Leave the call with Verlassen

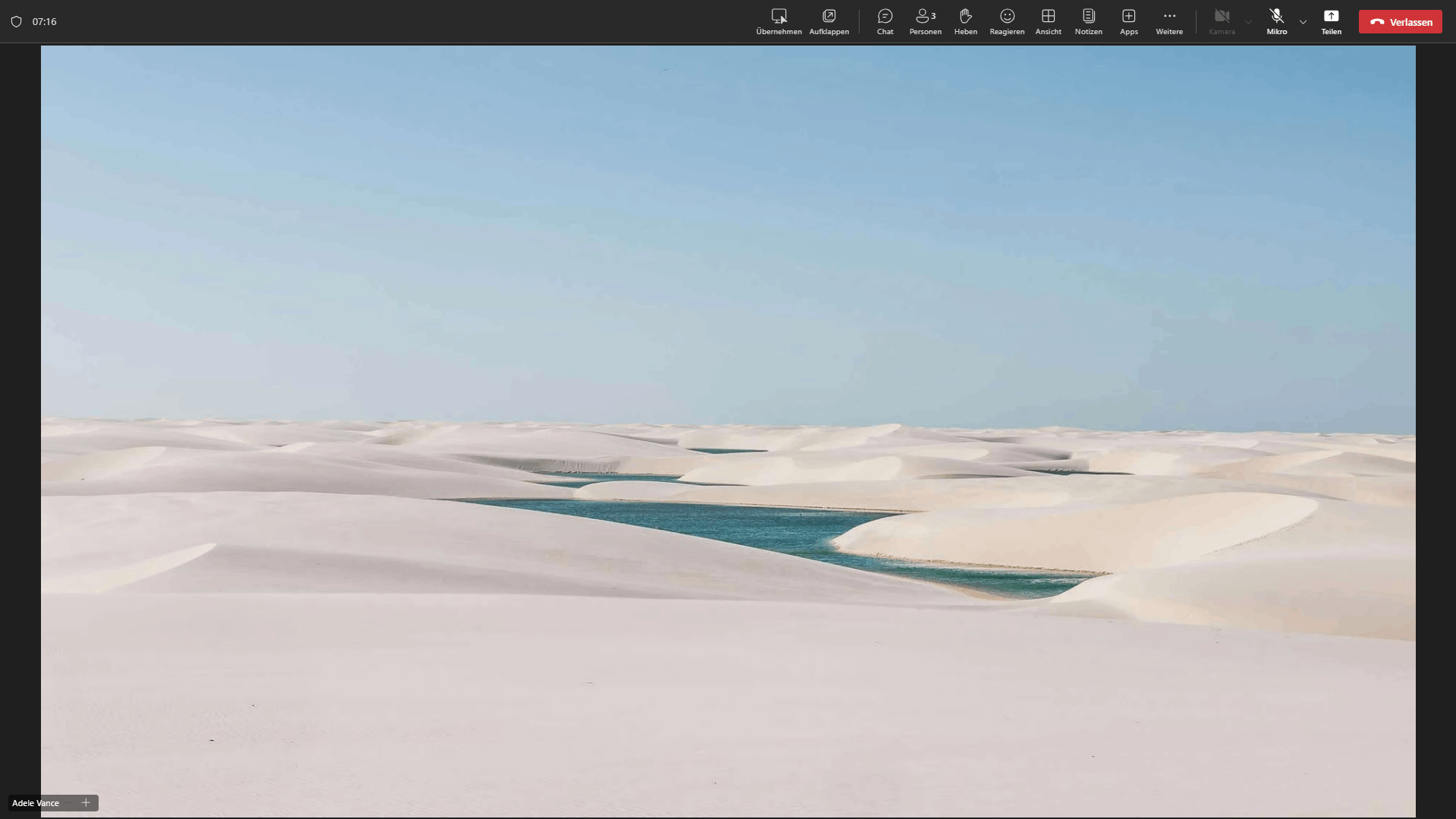point(1400,22)
